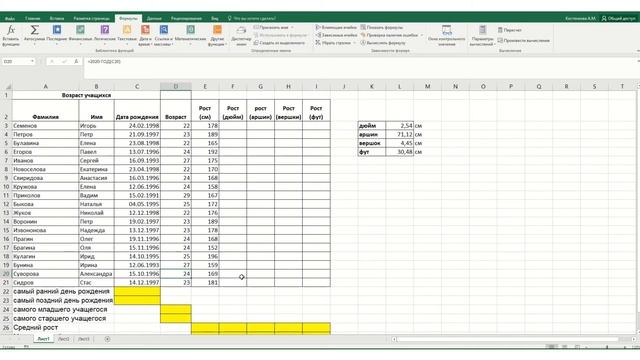Screen dimensions: 640x360
Task: Add a new sheet with plus button
Action: pos(107,339)
